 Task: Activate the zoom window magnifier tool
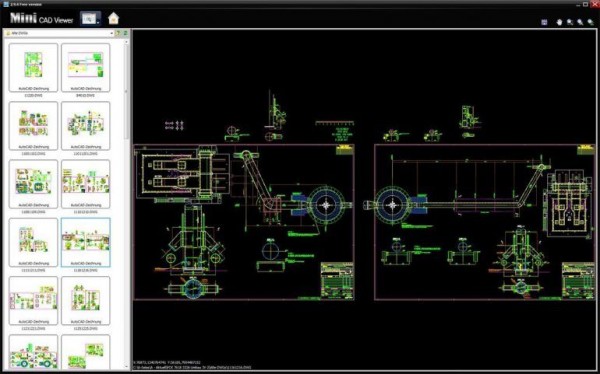coord(570,22)
